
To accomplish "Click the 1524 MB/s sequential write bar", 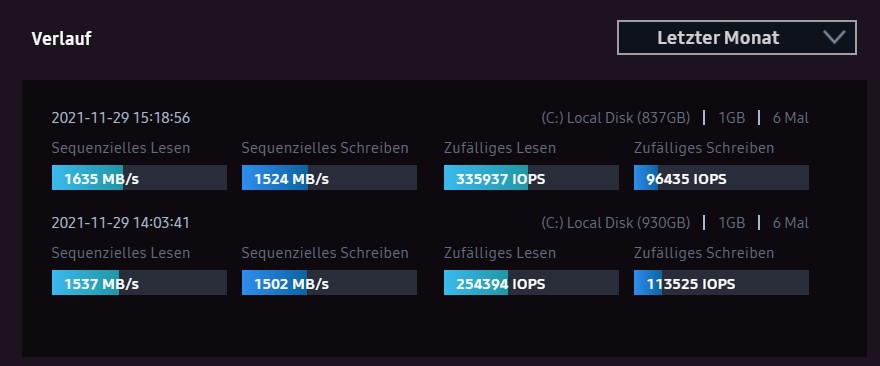I will pos(329,177).
